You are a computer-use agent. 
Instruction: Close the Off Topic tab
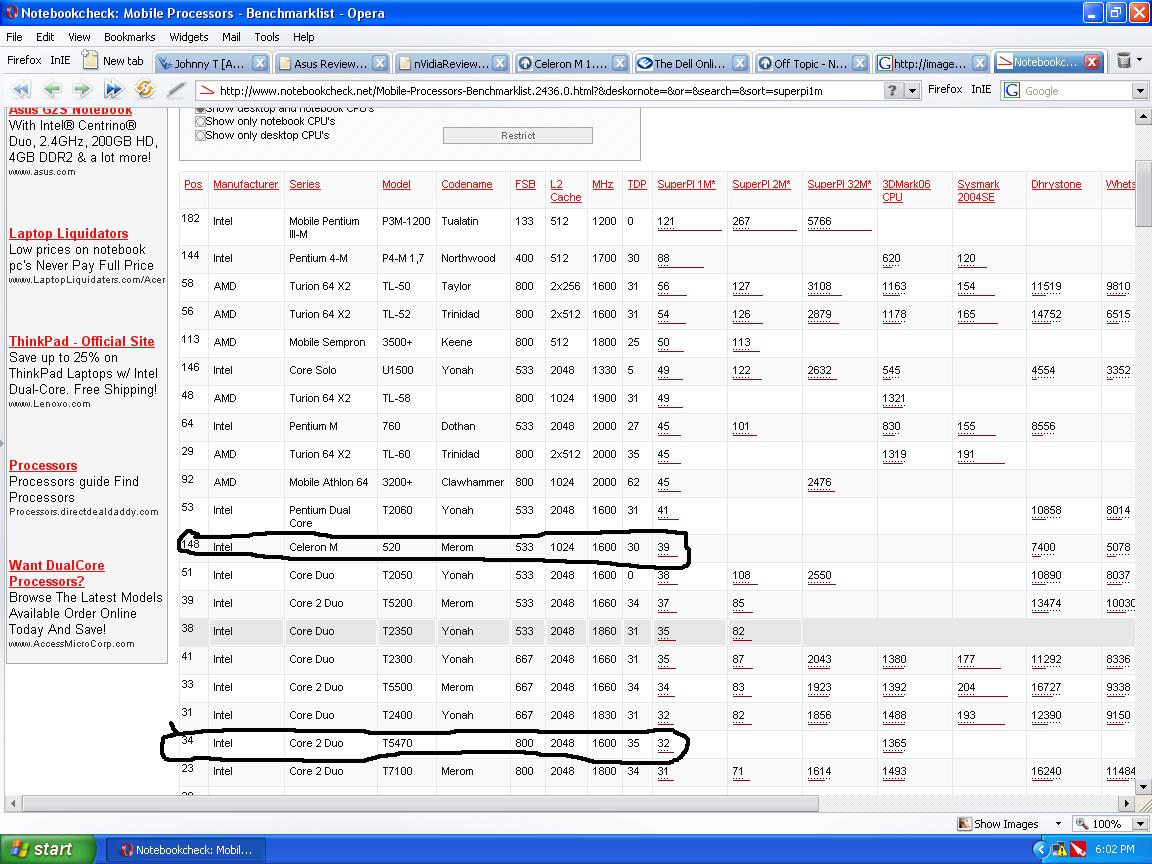(x=860, y=63)
